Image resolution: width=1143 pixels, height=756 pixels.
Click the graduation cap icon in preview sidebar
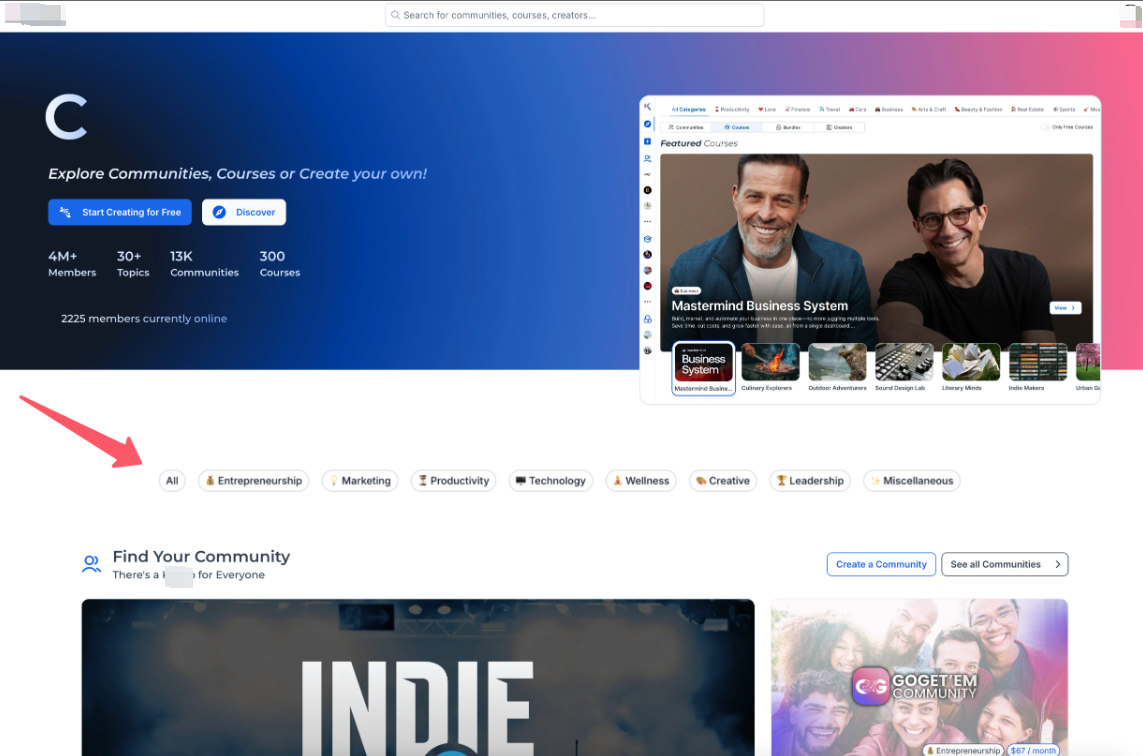coord(647,238)
